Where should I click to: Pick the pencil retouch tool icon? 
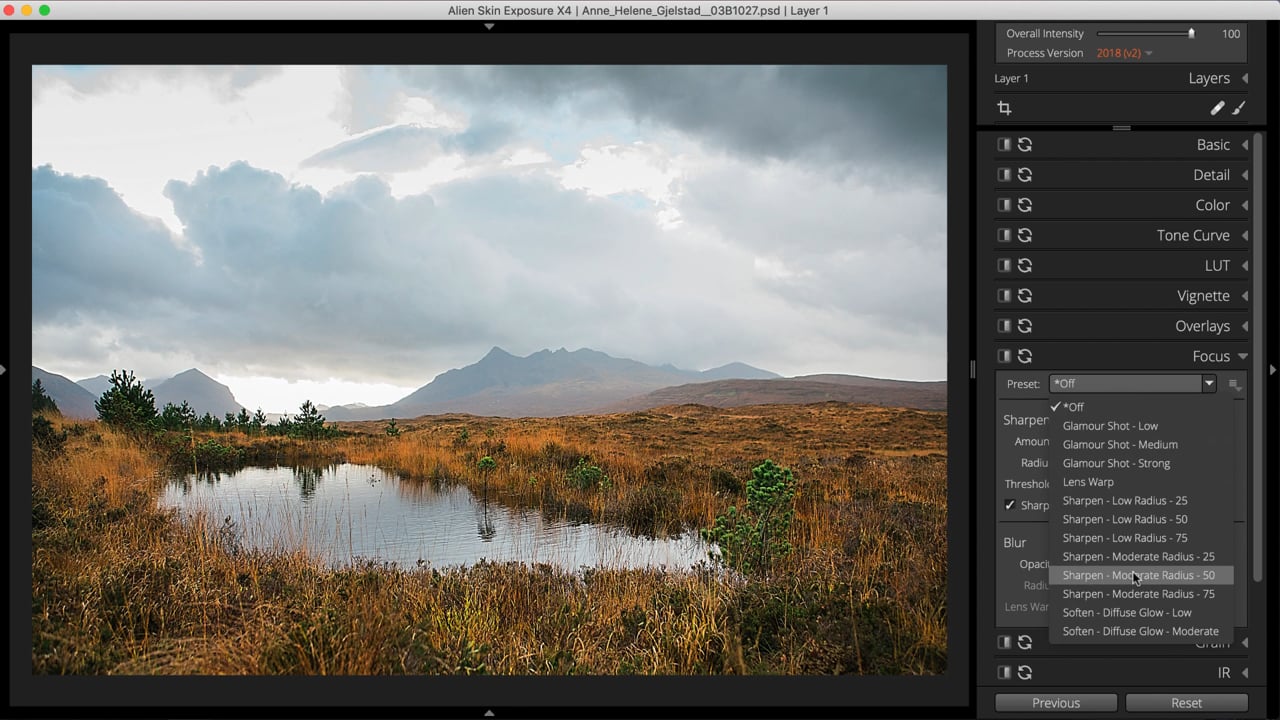pyautogui.click(x=1217, y=108)
